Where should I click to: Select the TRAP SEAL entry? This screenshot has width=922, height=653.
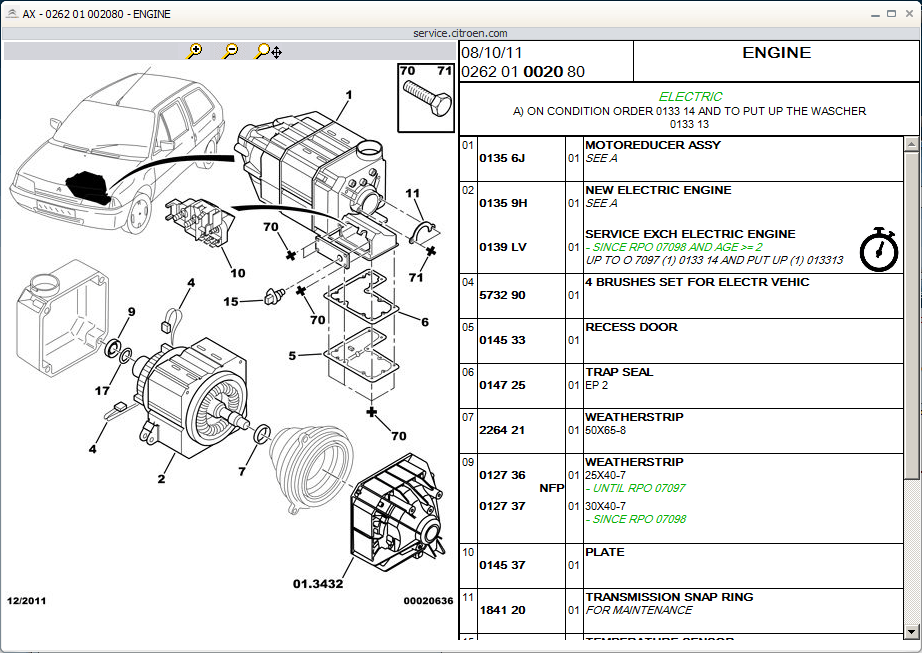(619, 372)
